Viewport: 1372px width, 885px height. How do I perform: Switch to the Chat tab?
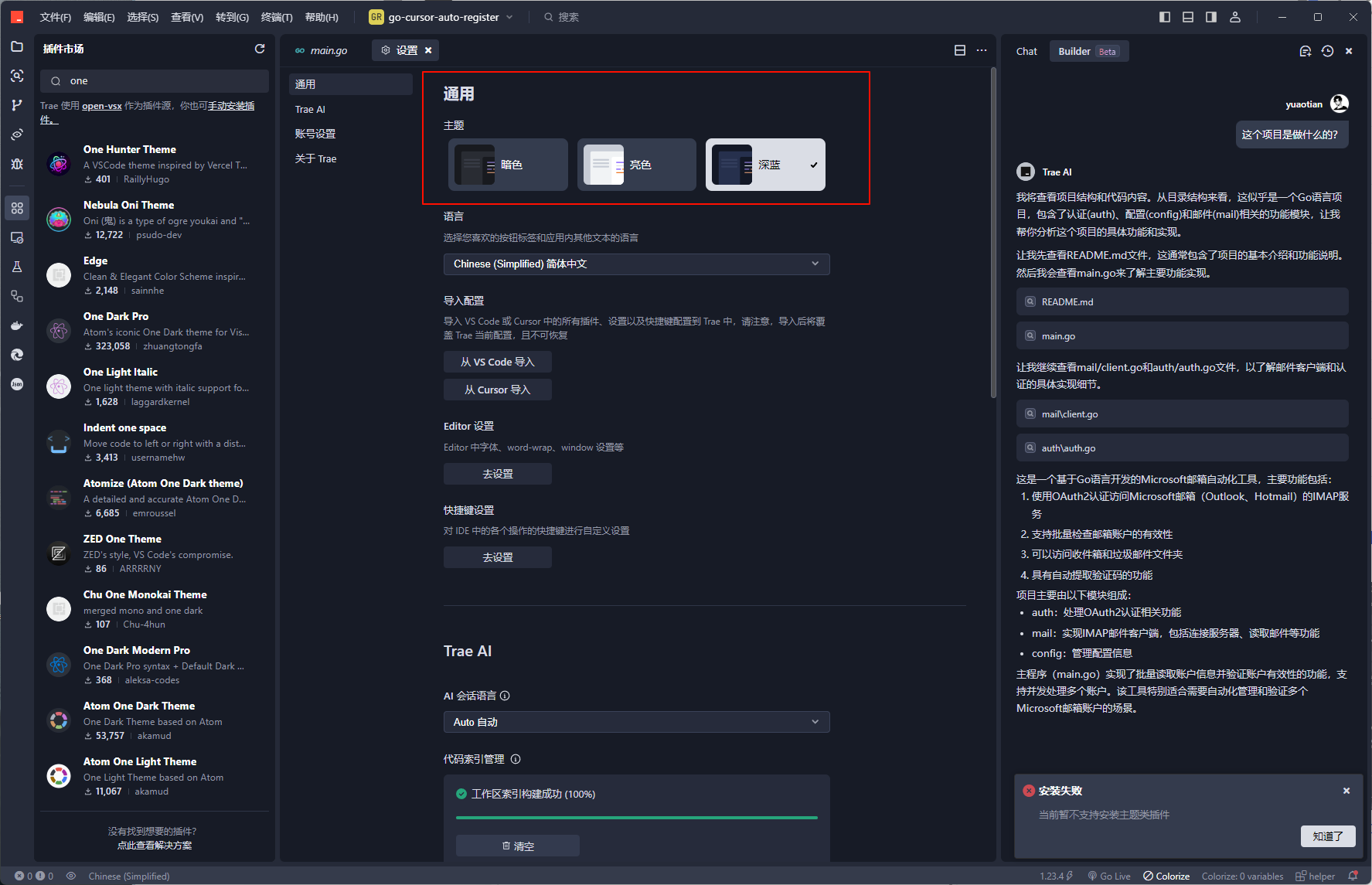pos(1026,51)
